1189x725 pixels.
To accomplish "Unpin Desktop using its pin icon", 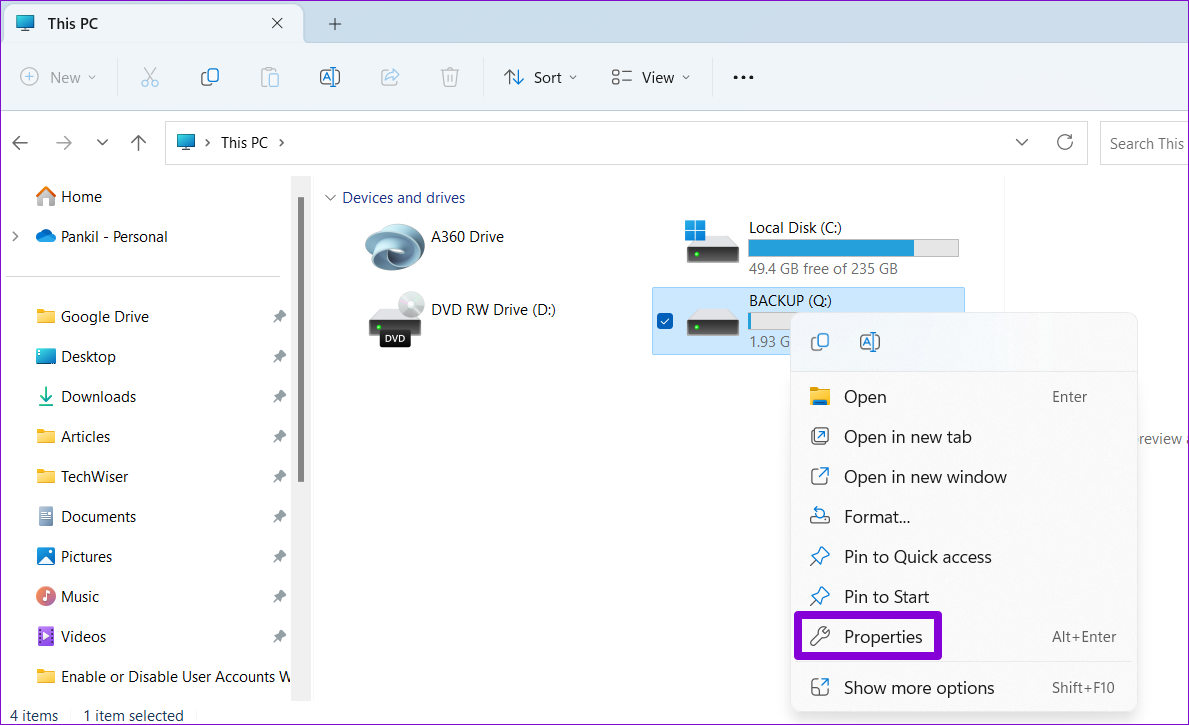I will tap(280, 356).
